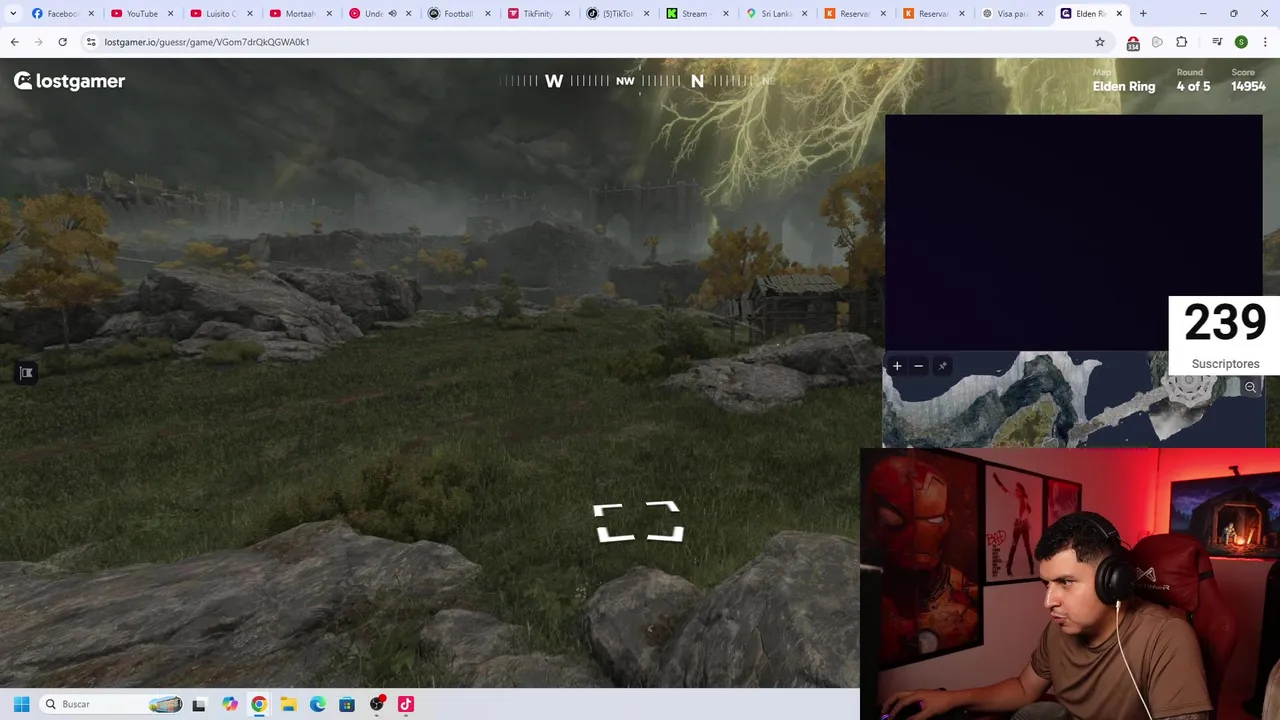Pin the guess map open
Viewport: 1280px width, 720px height.
[x=942, y=366]
